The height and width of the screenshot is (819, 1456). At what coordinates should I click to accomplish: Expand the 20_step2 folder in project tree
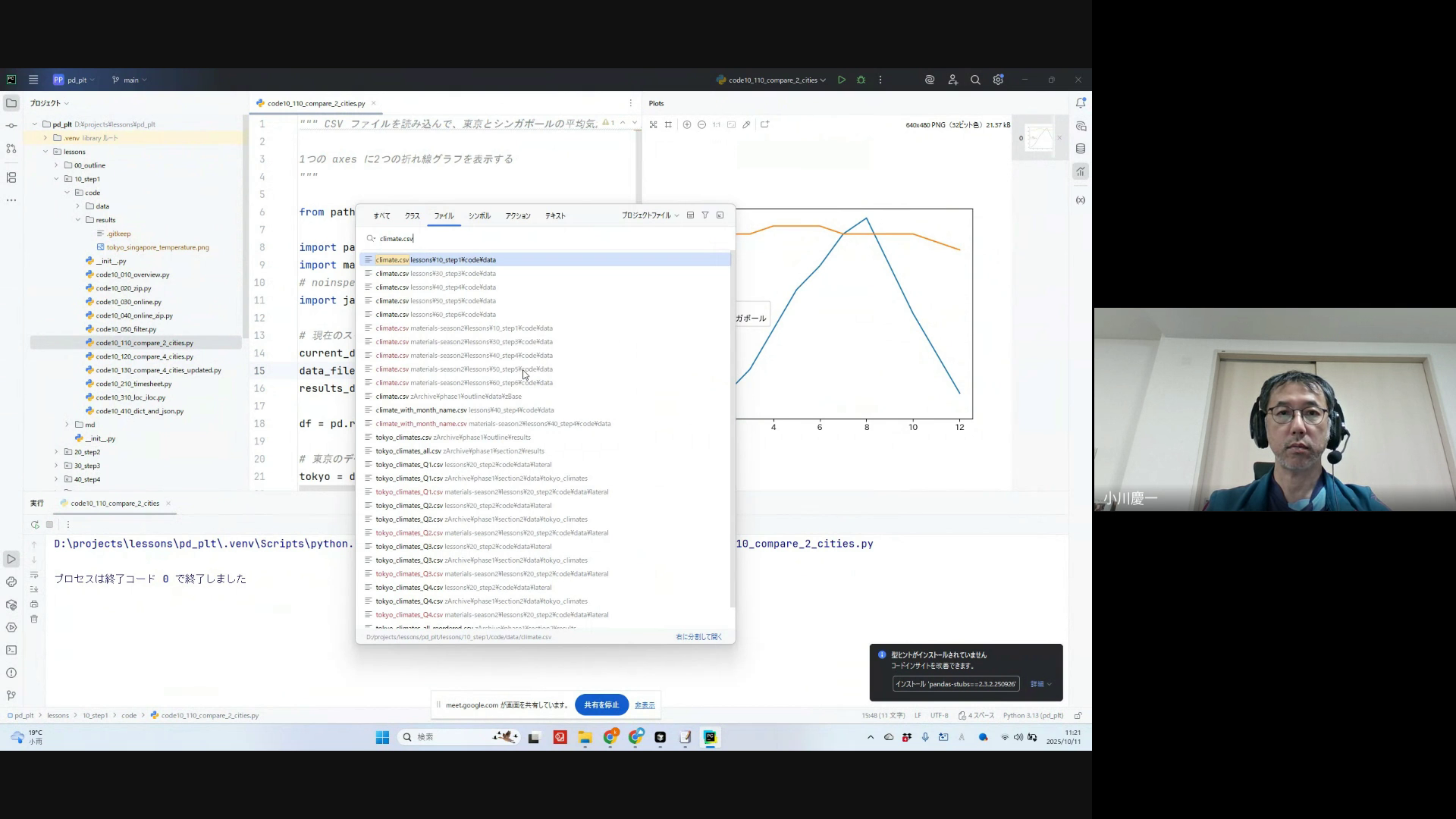pos(56,452)
